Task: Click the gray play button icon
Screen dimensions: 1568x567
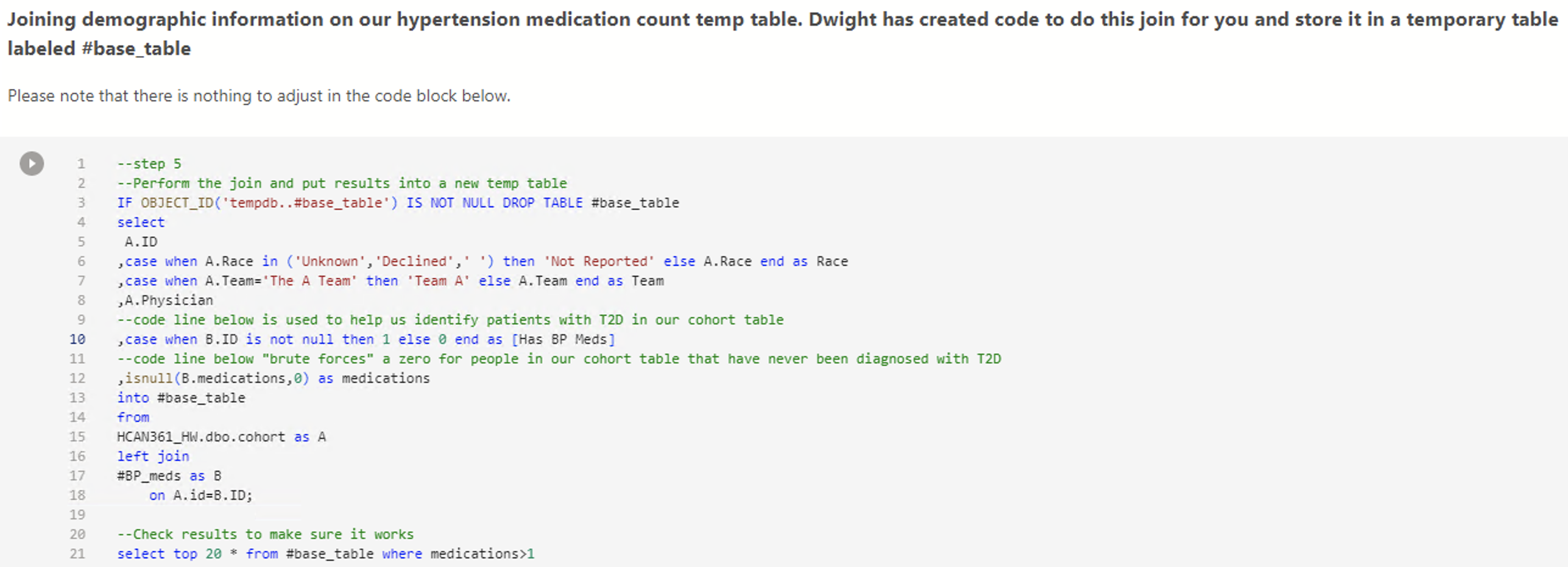Action: click(31, 163)
